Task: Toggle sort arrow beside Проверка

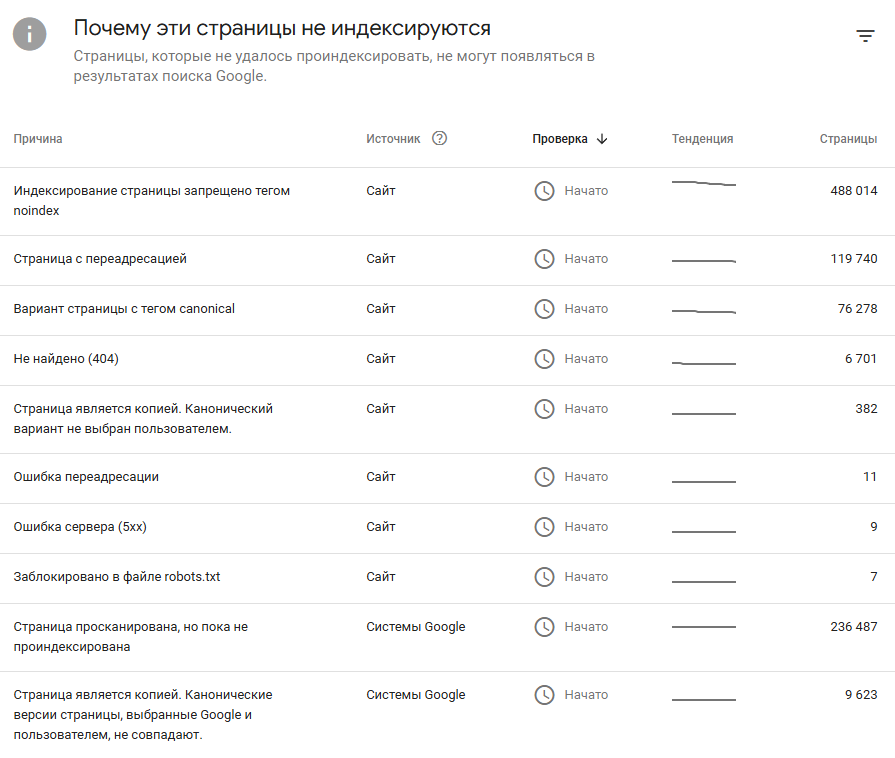Action: click(x=602, y=139)
